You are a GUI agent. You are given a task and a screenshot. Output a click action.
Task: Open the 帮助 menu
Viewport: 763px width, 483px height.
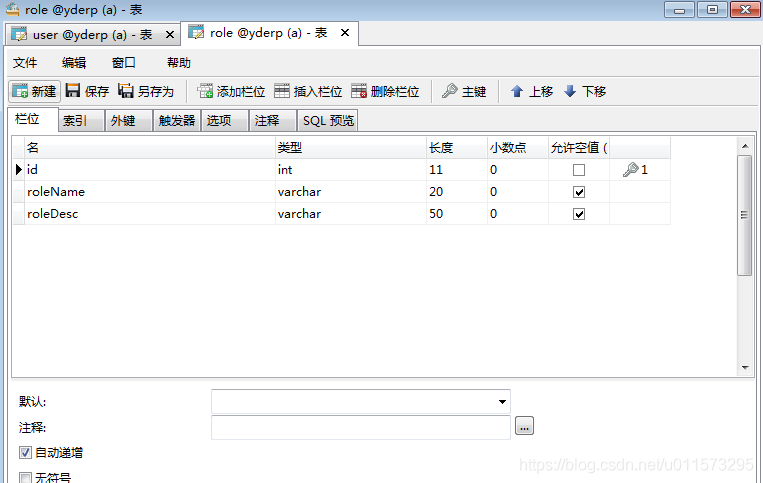tap(179, 63)
